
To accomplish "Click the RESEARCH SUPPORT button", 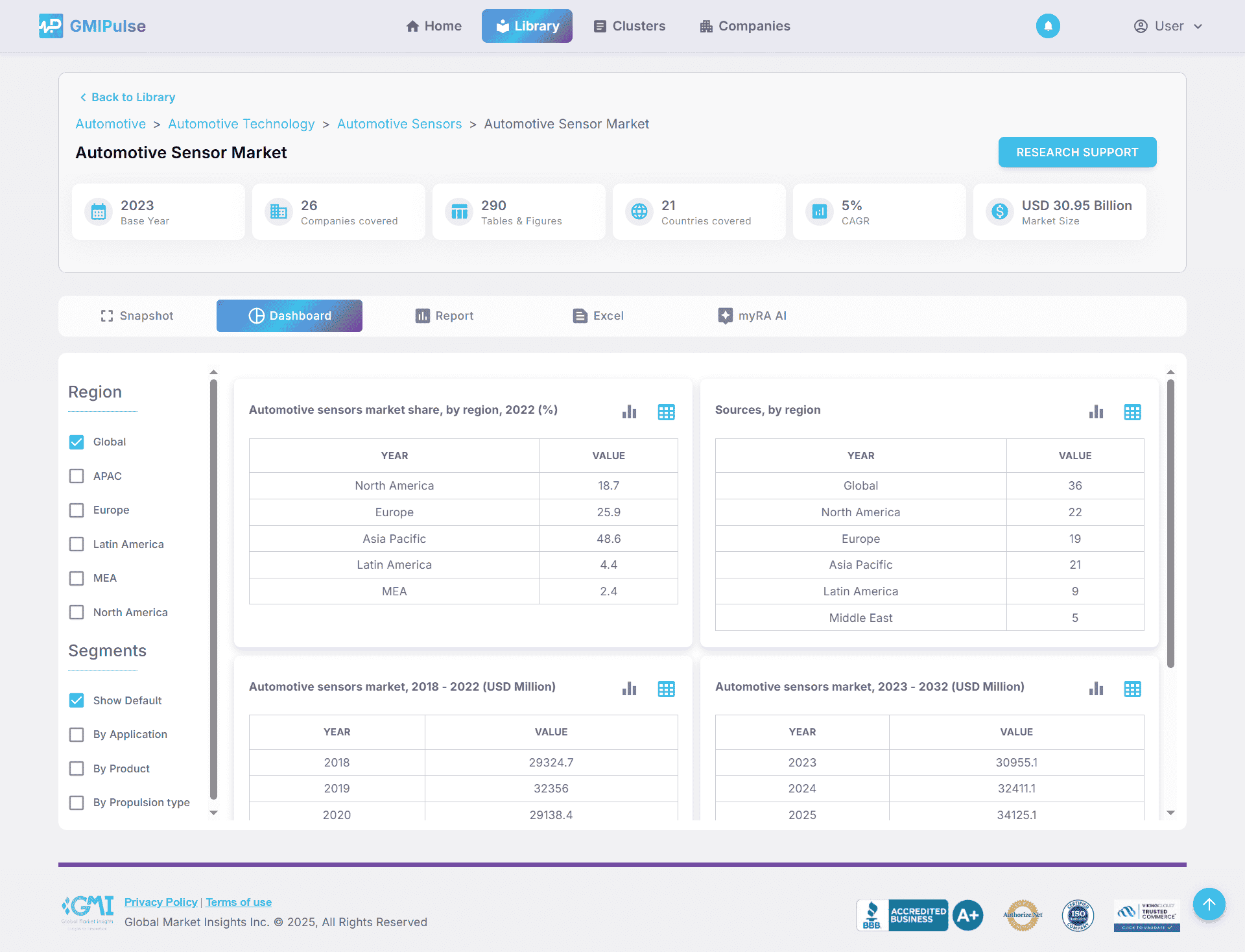I will 1077,152.
